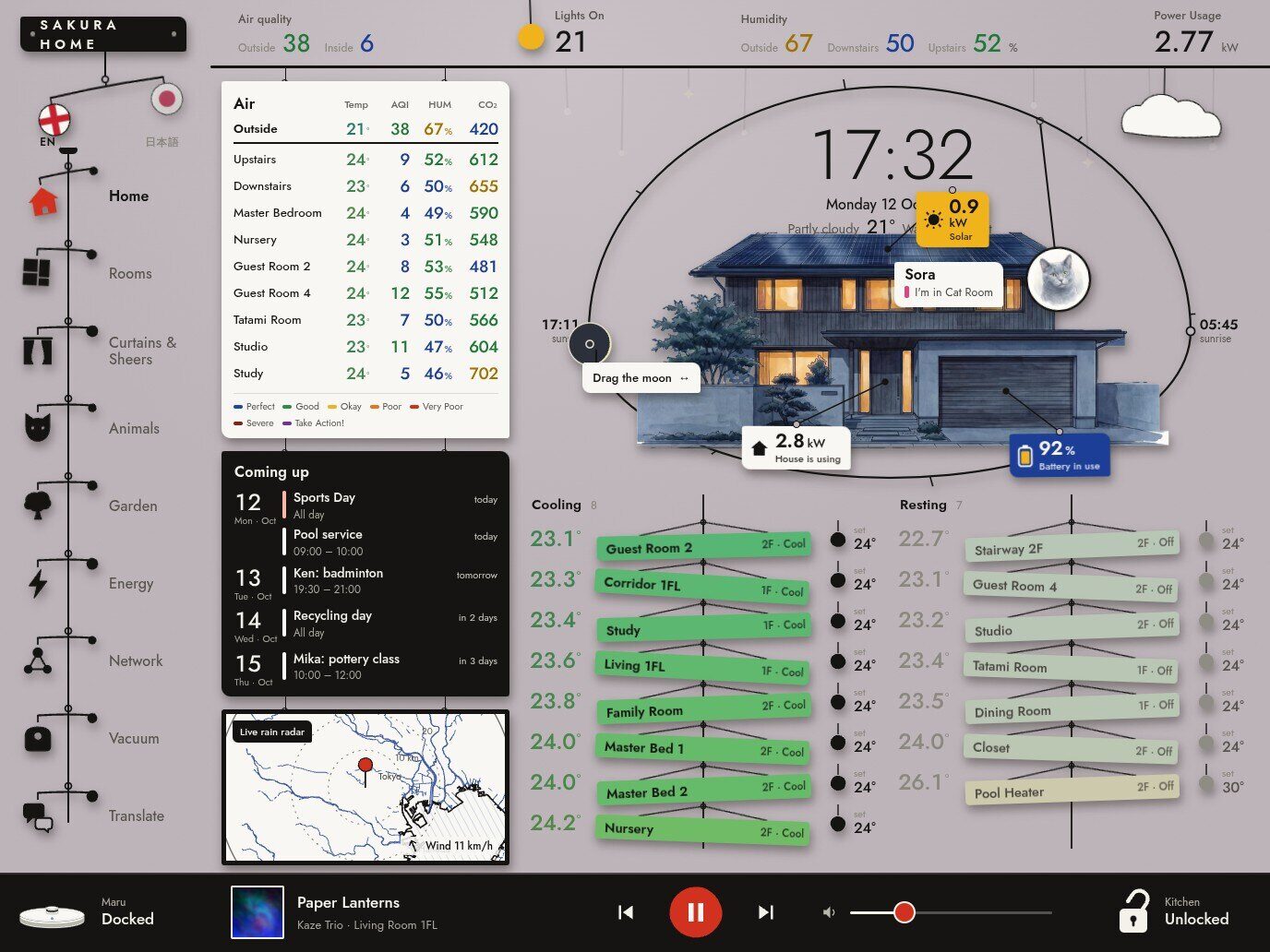Pause the Paper Lanterns playback

696,912
